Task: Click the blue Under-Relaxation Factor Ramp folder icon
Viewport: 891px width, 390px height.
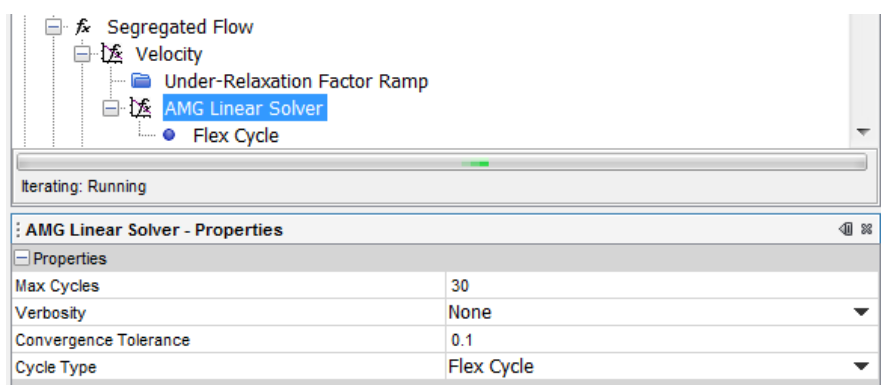Action: 140,81
